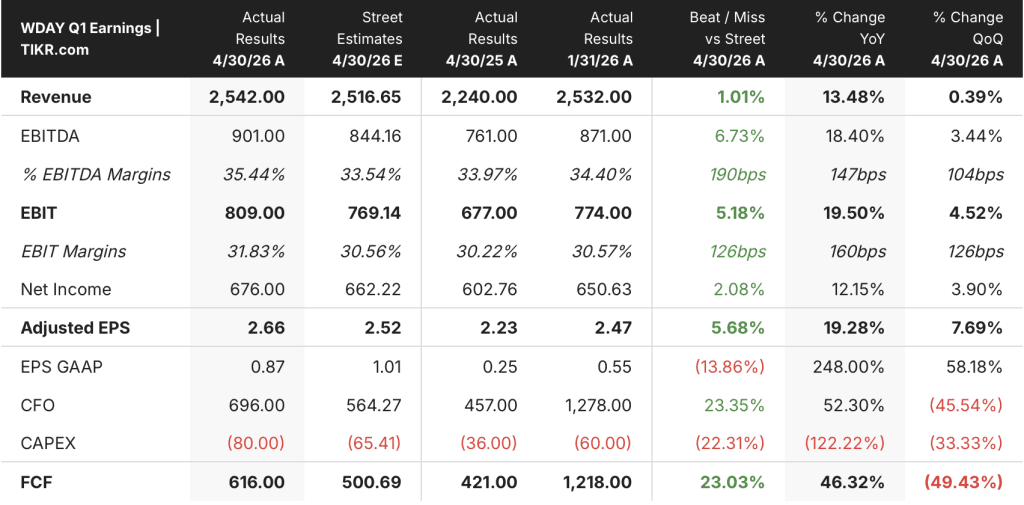The image size is (1024, 505).
Task: Click EPS GAAP miss value (13.86%)
Action: pyautogui.click(x=729, y=367)
